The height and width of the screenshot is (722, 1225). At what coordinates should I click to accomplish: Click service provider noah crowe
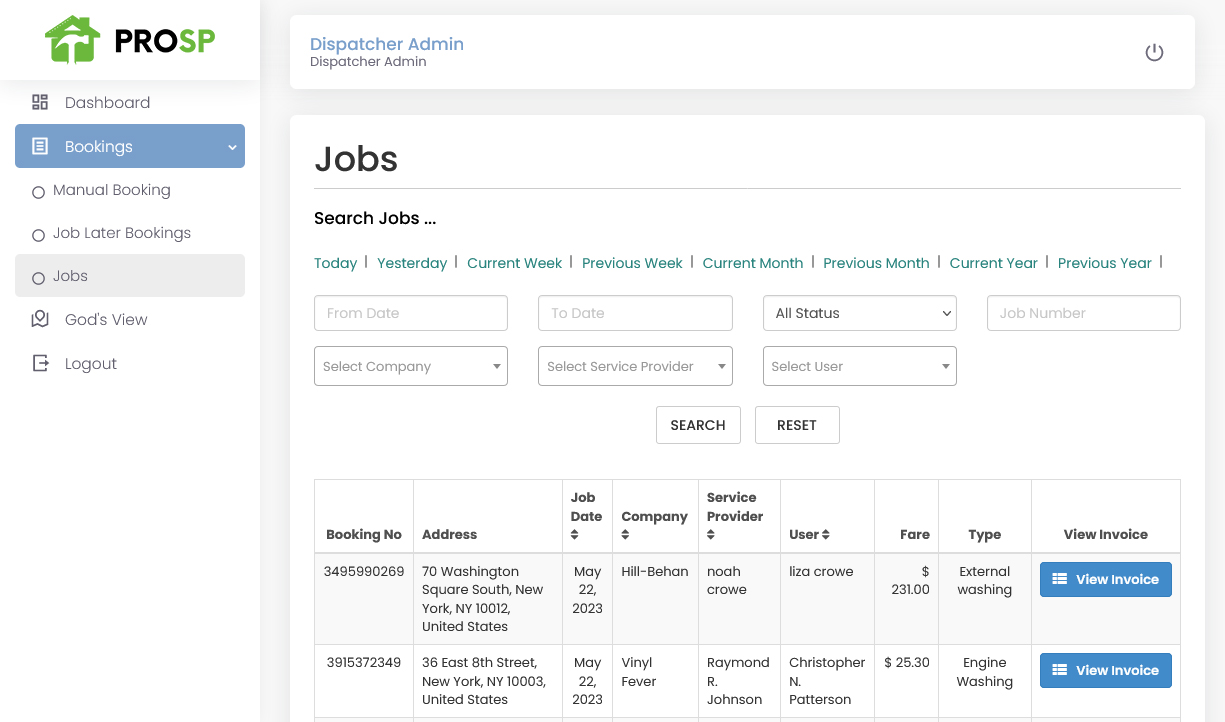point(727,581)
